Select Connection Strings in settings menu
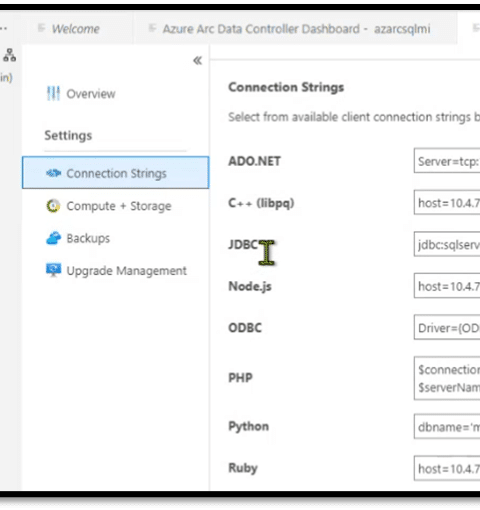This screenshot has width=480, height=510. pyautogui.click(x=115, y=173)
